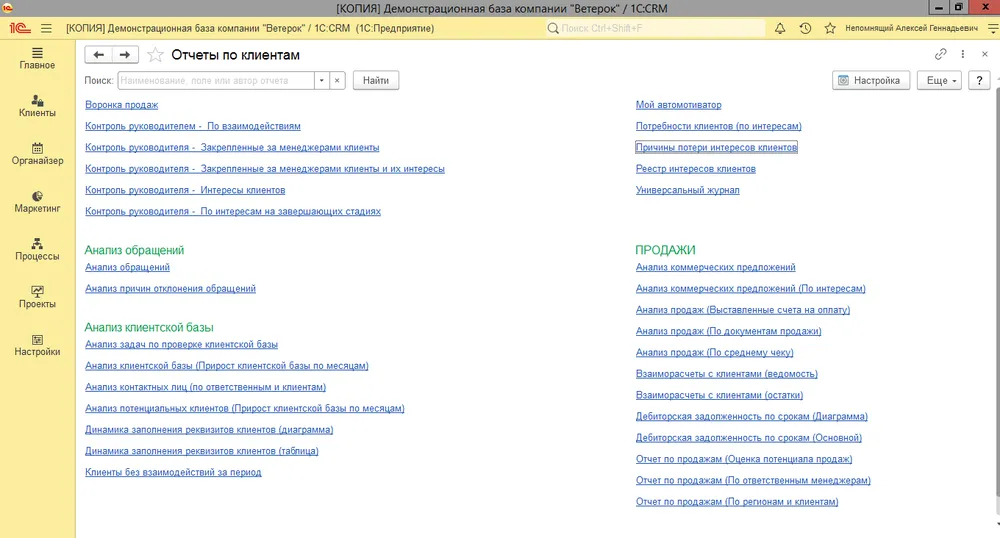
Task: Open report Мой автомотиватор
Action: (x=679, y=105)
